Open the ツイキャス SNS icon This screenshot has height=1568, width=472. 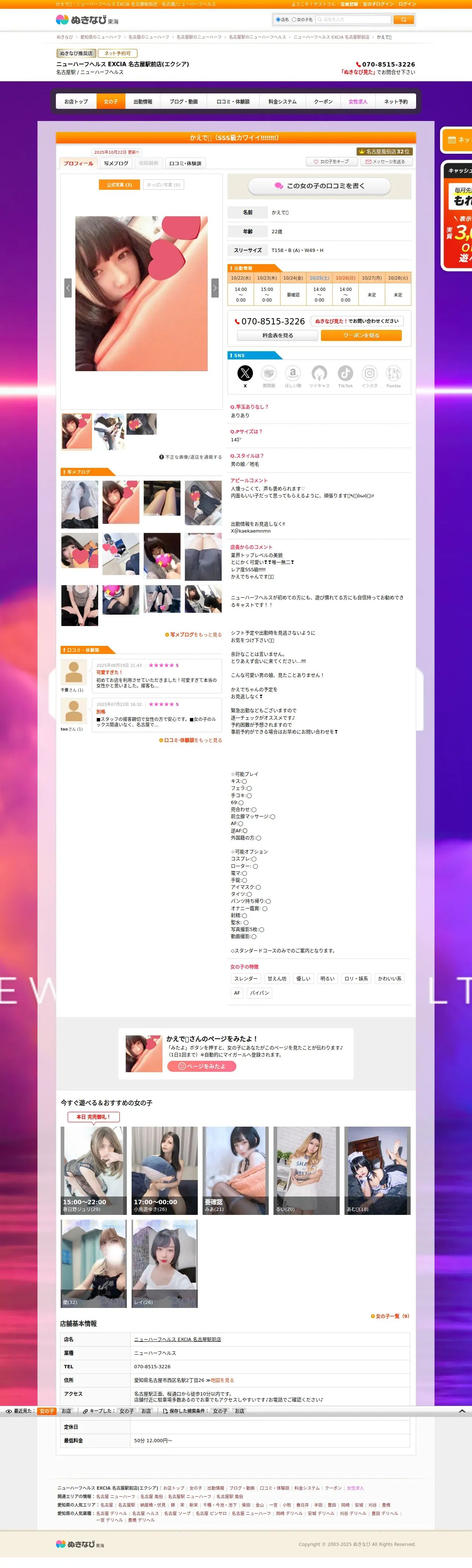click(x=319, y=373)
